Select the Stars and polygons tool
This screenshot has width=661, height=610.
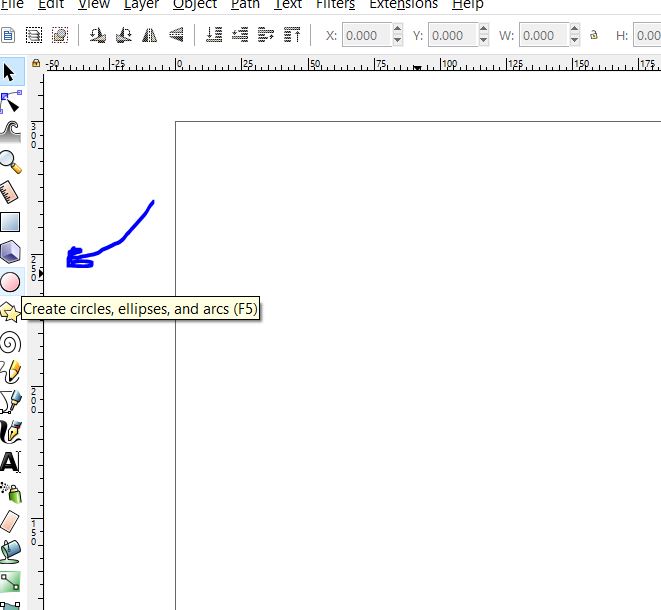10,312
